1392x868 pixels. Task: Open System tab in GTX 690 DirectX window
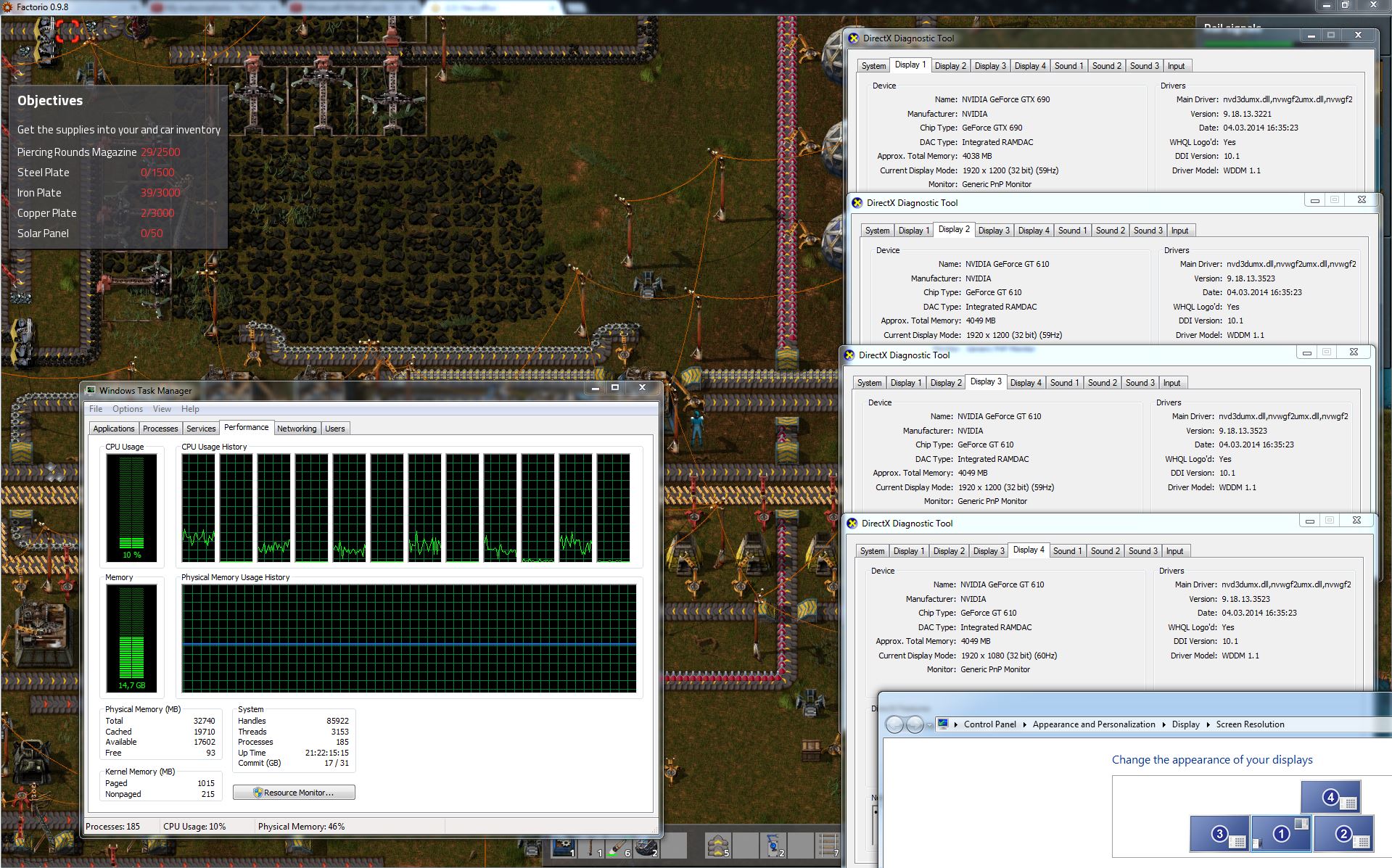click(x=873, y=66)
